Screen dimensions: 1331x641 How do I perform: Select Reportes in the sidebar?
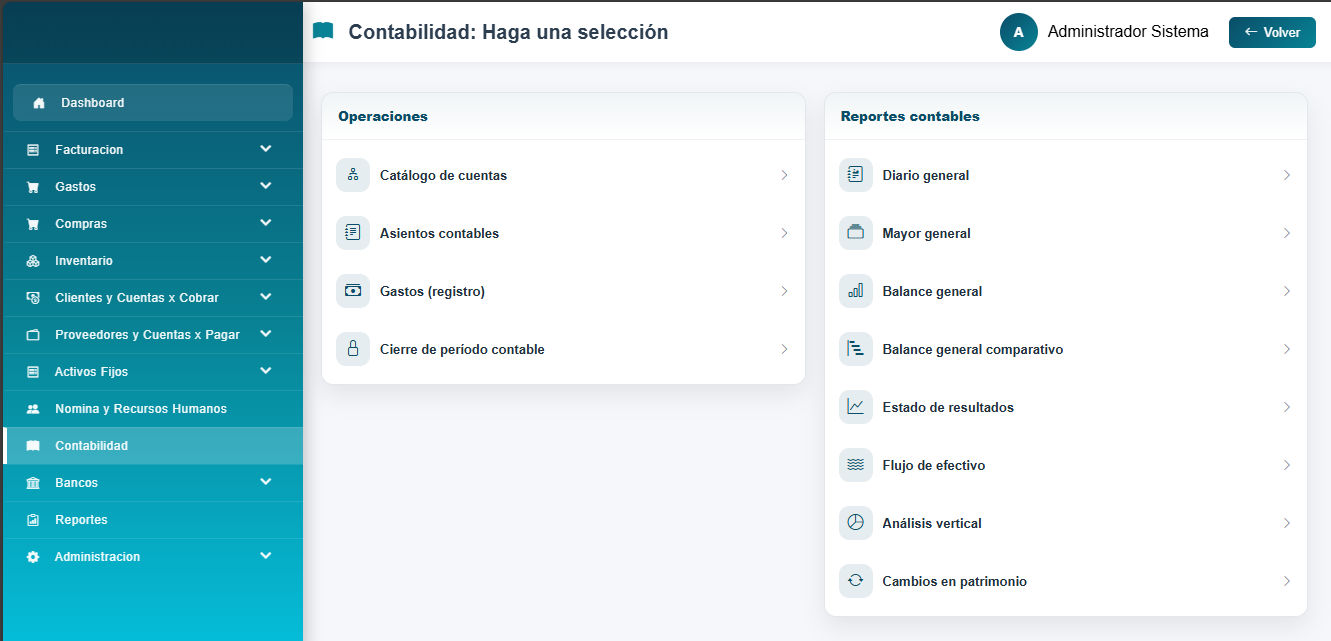click(81, 520)
